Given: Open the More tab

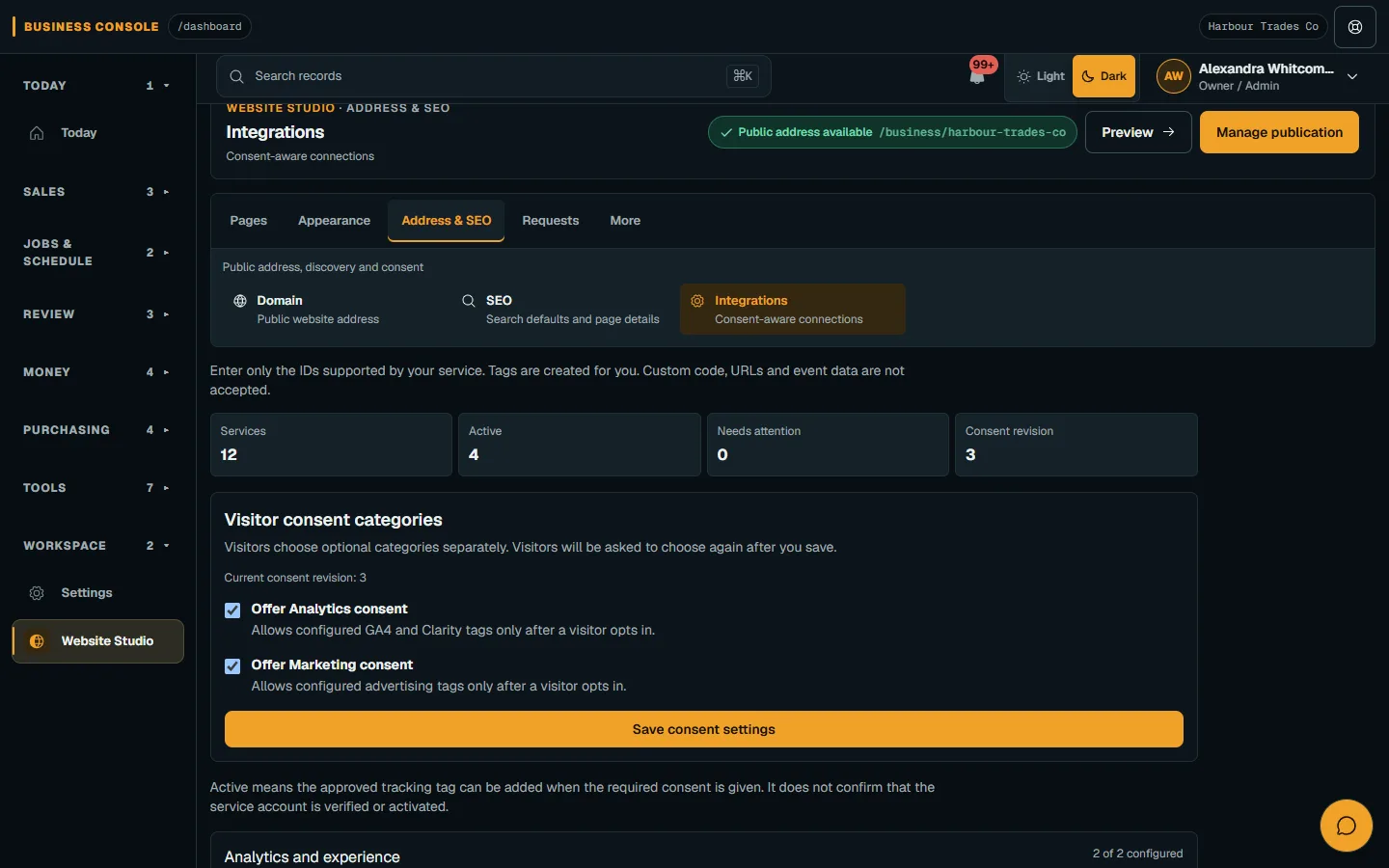Looking at the screenshot, I should [x=625, y=221].
